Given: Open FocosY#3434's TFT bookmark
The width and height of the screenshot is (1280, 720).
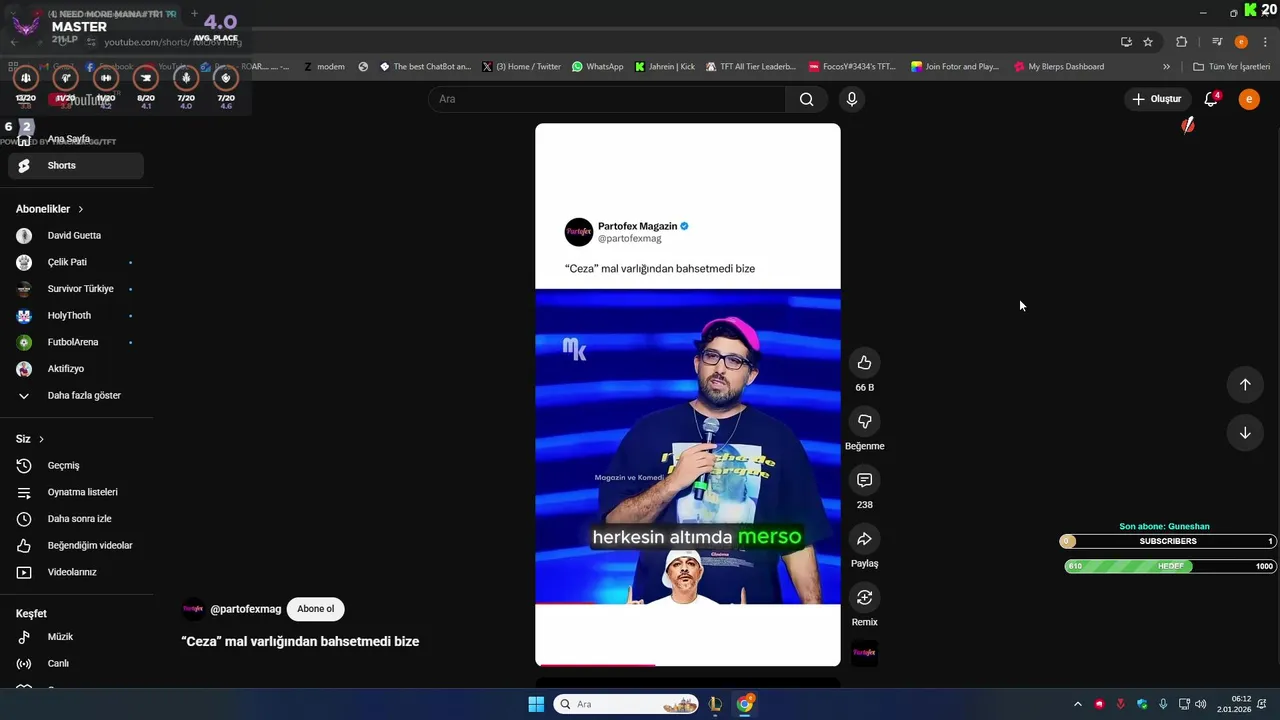Looking at the screenshot, I should click(x=853, y=67).
